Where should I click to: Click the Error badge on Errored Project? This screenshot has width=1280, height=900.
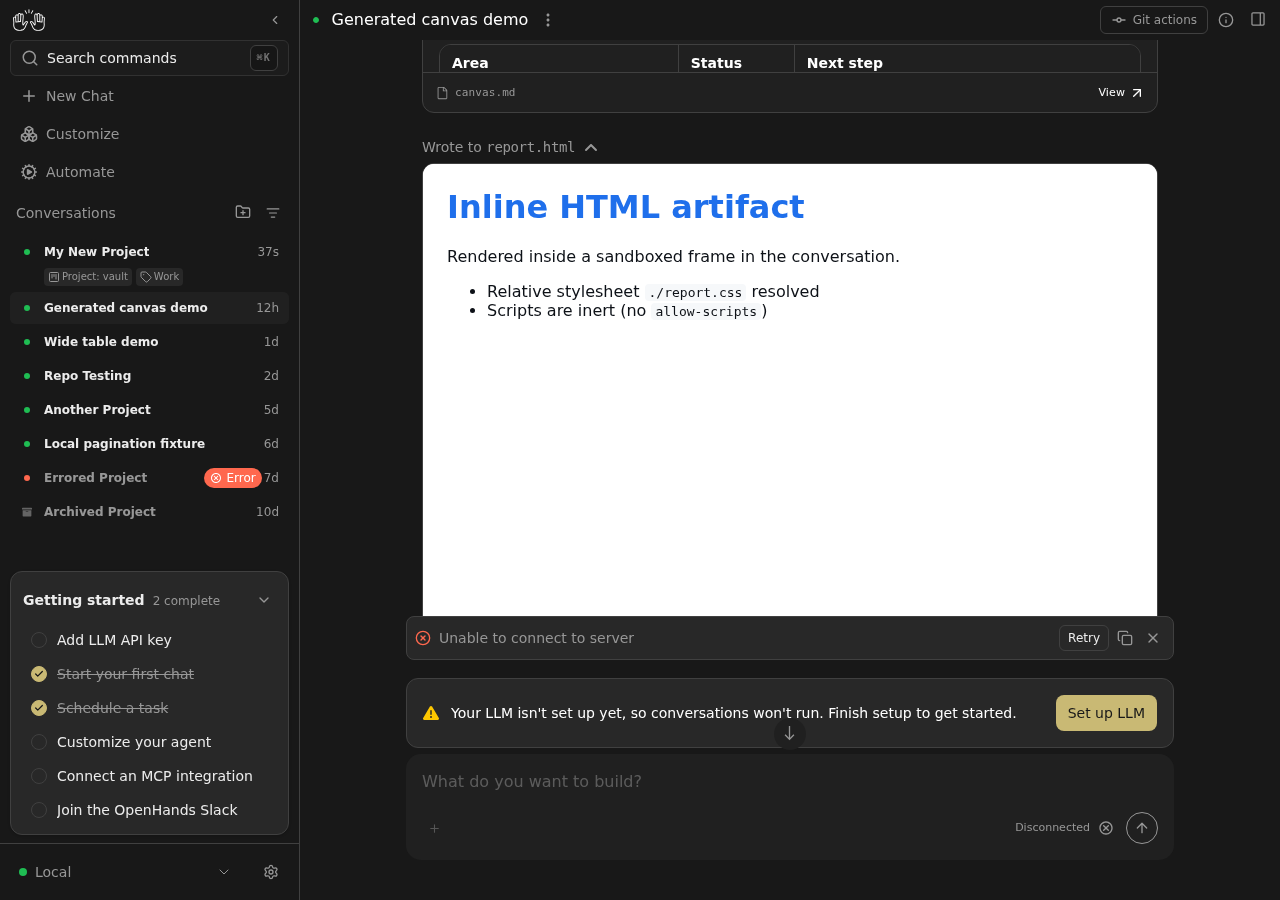click(233, 478)
